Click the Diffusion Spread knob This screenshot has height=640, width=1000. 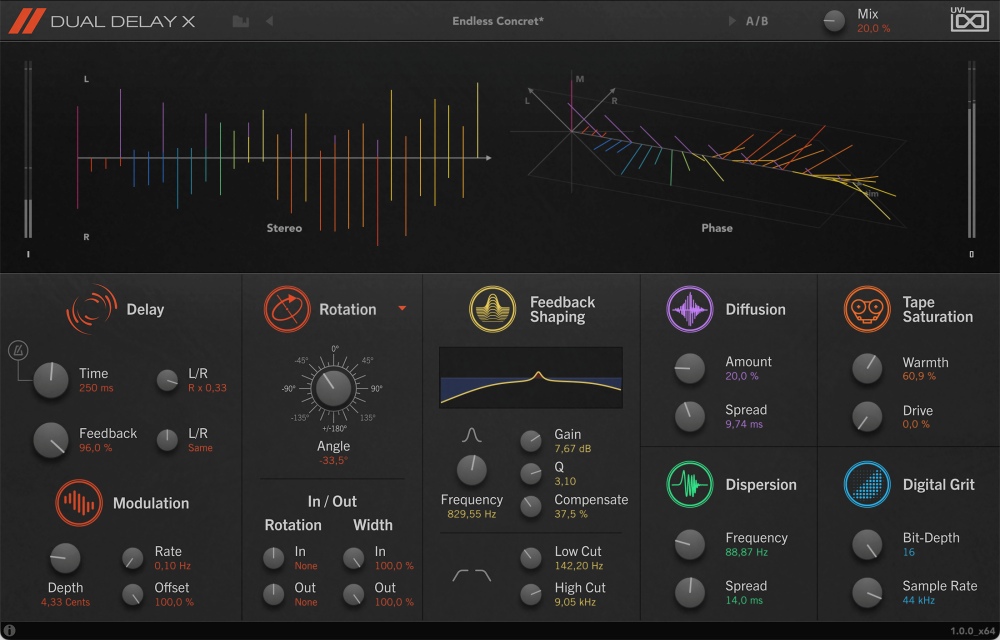689,417
